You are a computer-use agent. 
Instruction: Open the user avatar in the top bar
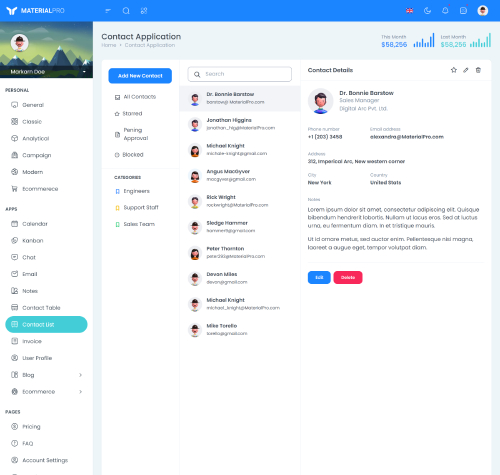[x=483, y=11]
